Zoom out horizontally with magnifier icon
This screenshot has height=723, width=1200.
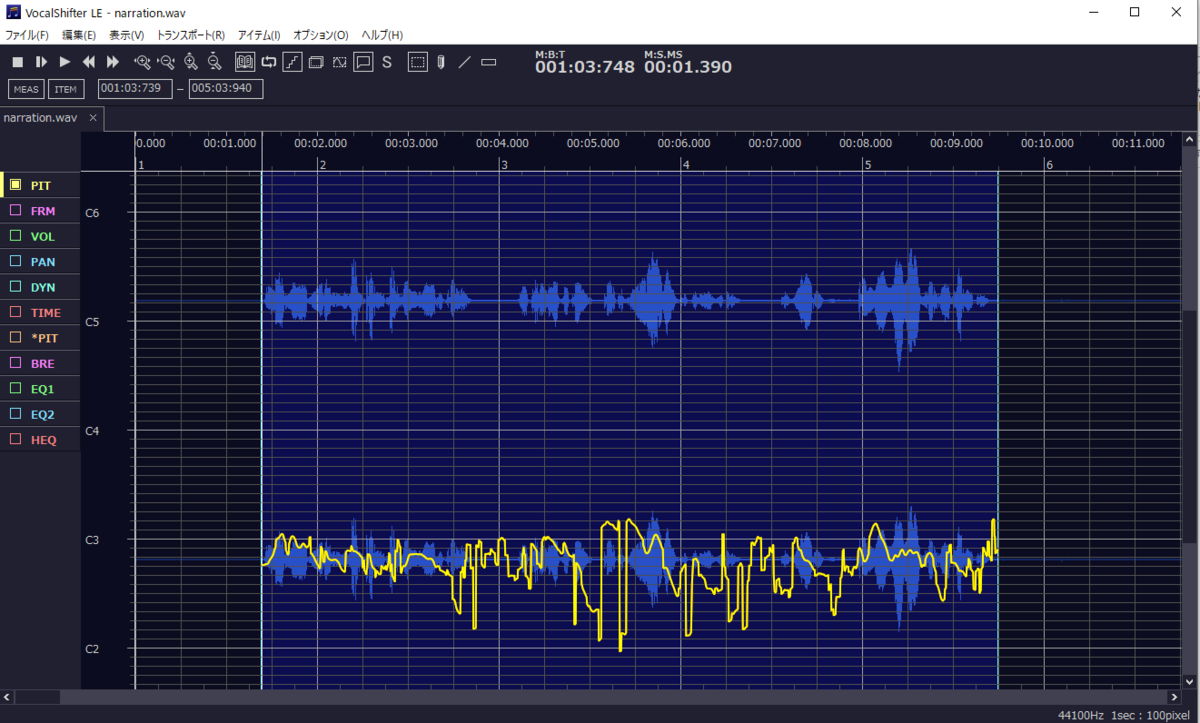coord(166,62)
